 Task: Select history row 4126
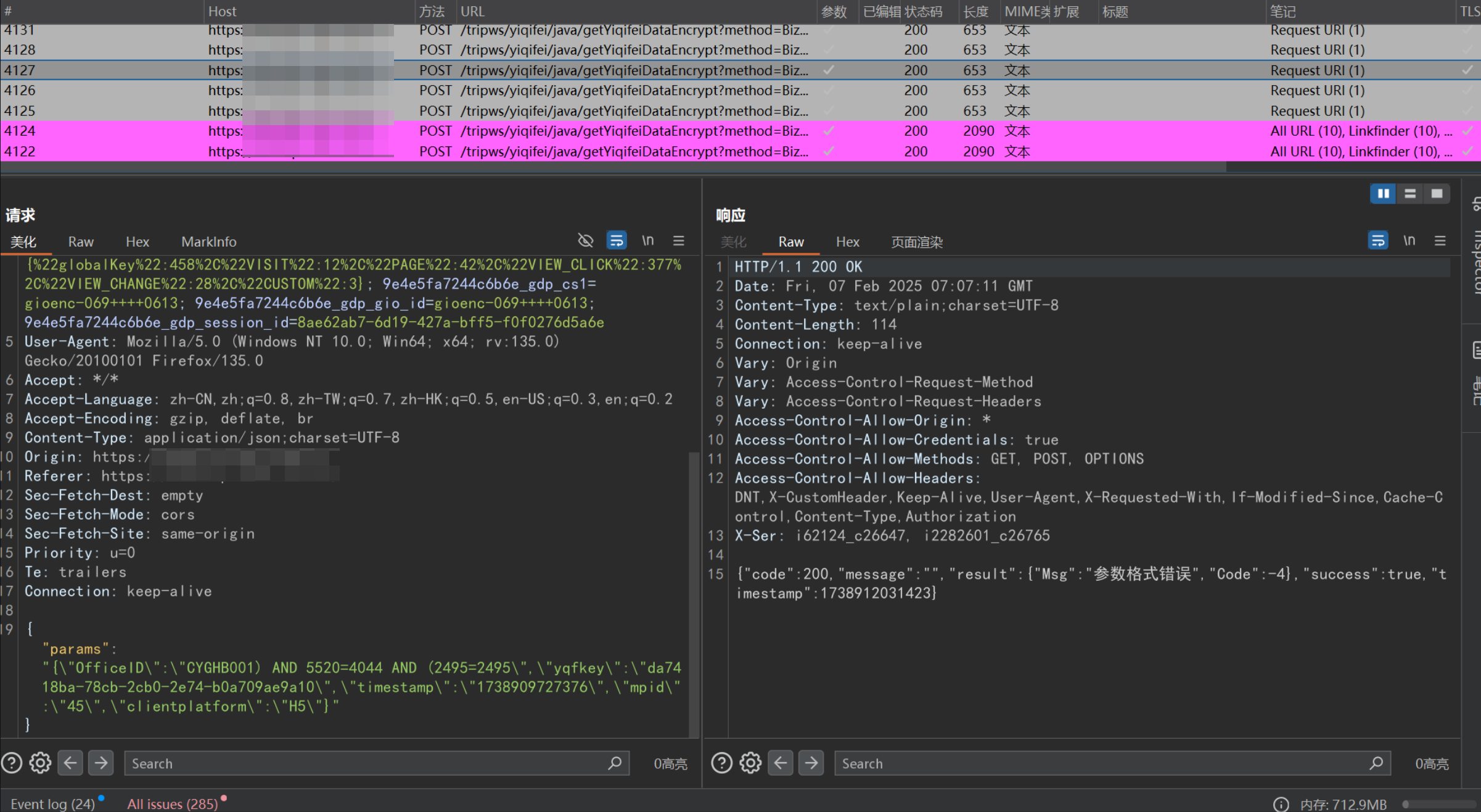[740, 91]
